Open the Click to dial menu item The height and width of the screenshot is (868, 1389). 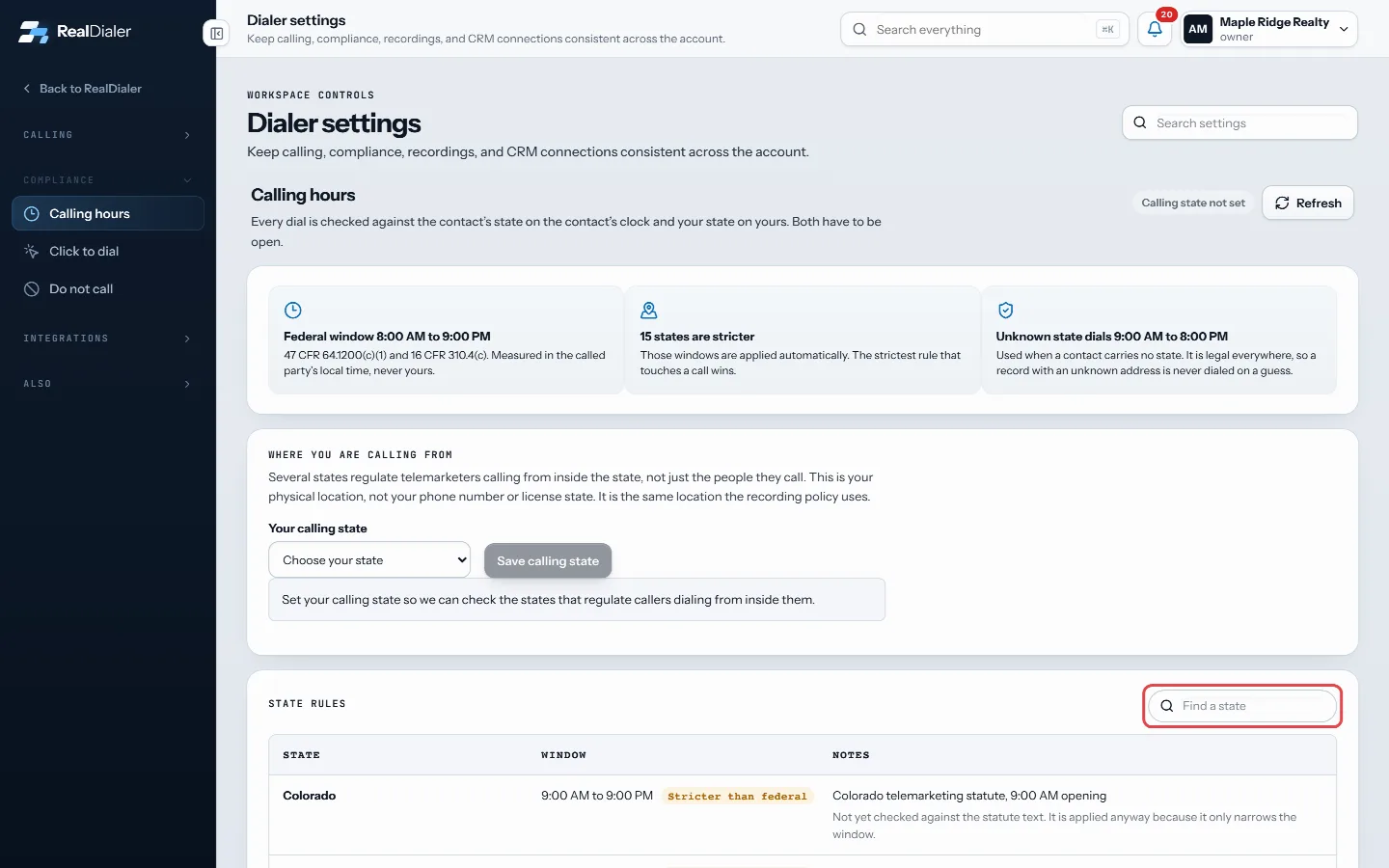click(x=108, y=252)
